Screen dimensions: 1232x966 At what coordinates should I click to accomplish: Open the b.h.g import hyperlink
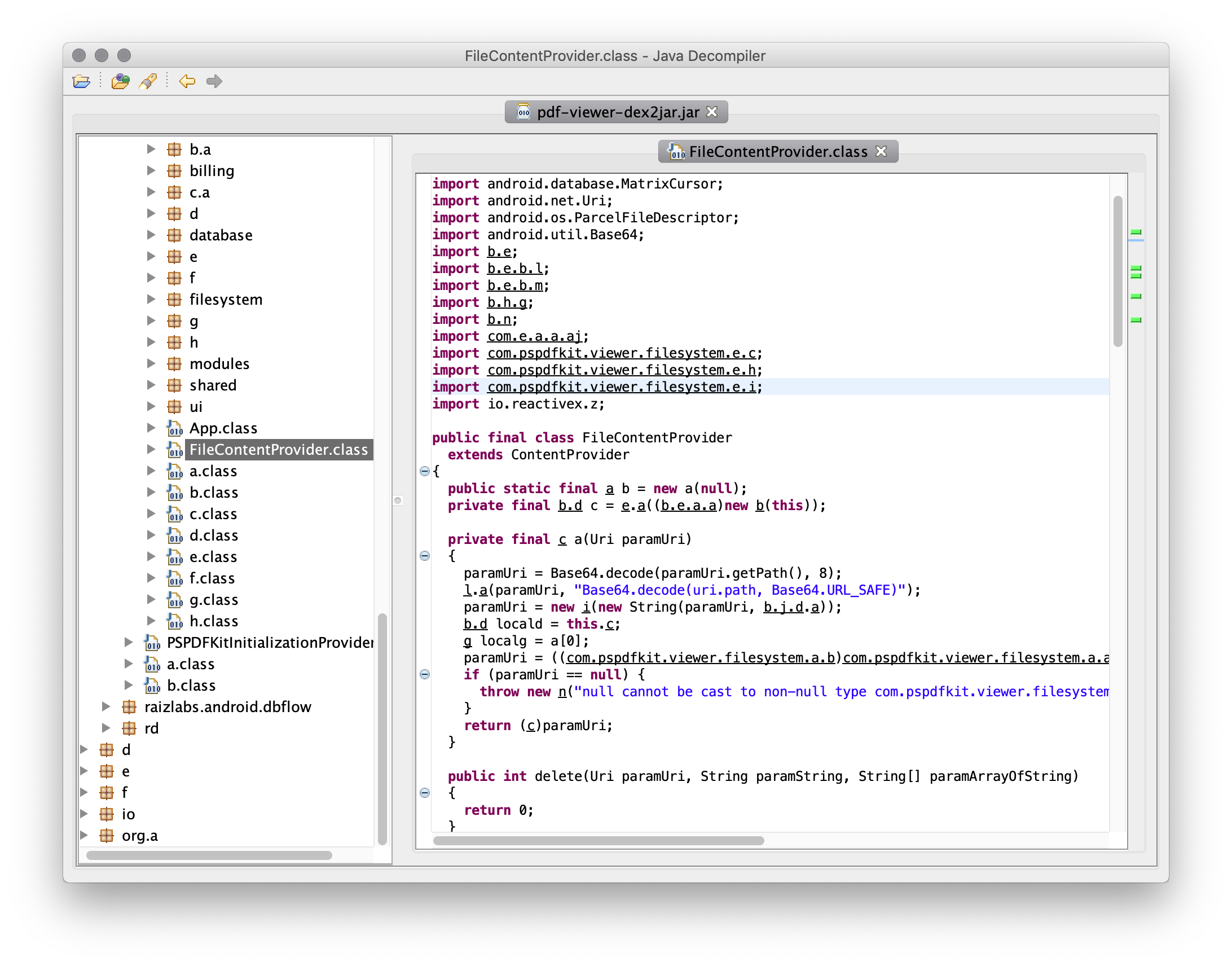[507, 302]
